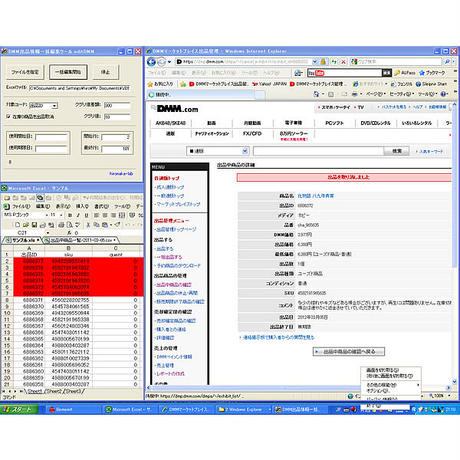Click the IE forward navigation arrow
The height and width of the screenshot is (460, 460).
tap(161, 62)
